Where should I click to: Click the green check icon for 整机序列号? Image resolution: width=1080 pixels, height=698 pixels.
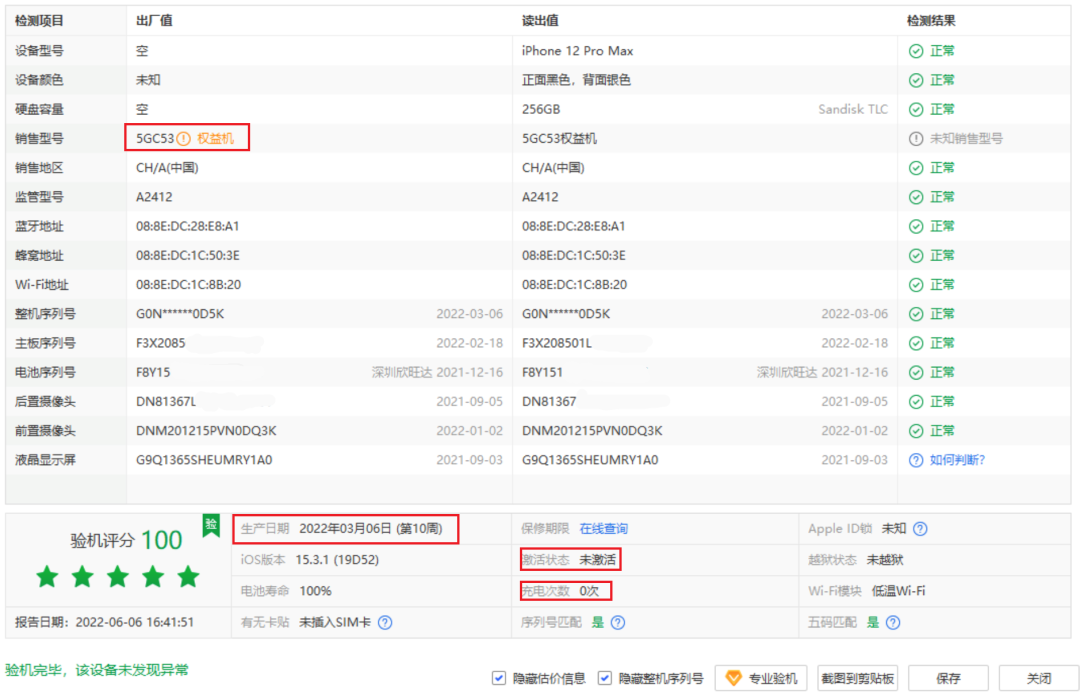coord(915,314)
